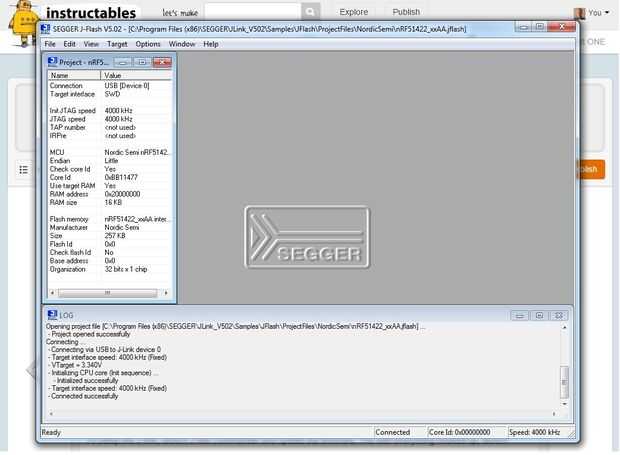Viewport: 620px width, 455px height.
Task: Select the MCU row
Action: point(110,152)
